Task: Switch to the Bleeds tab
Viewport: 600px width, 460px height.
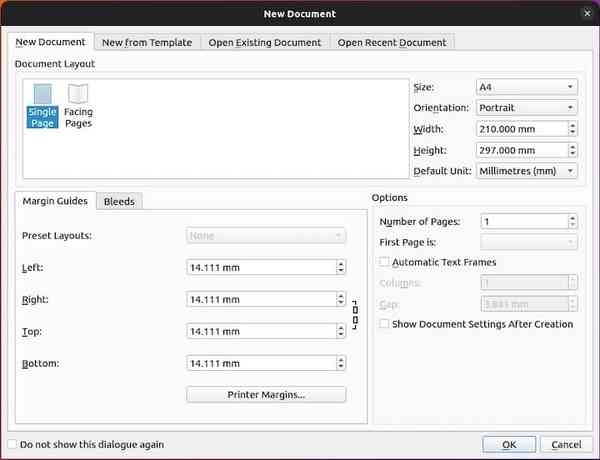Action: 120,201
